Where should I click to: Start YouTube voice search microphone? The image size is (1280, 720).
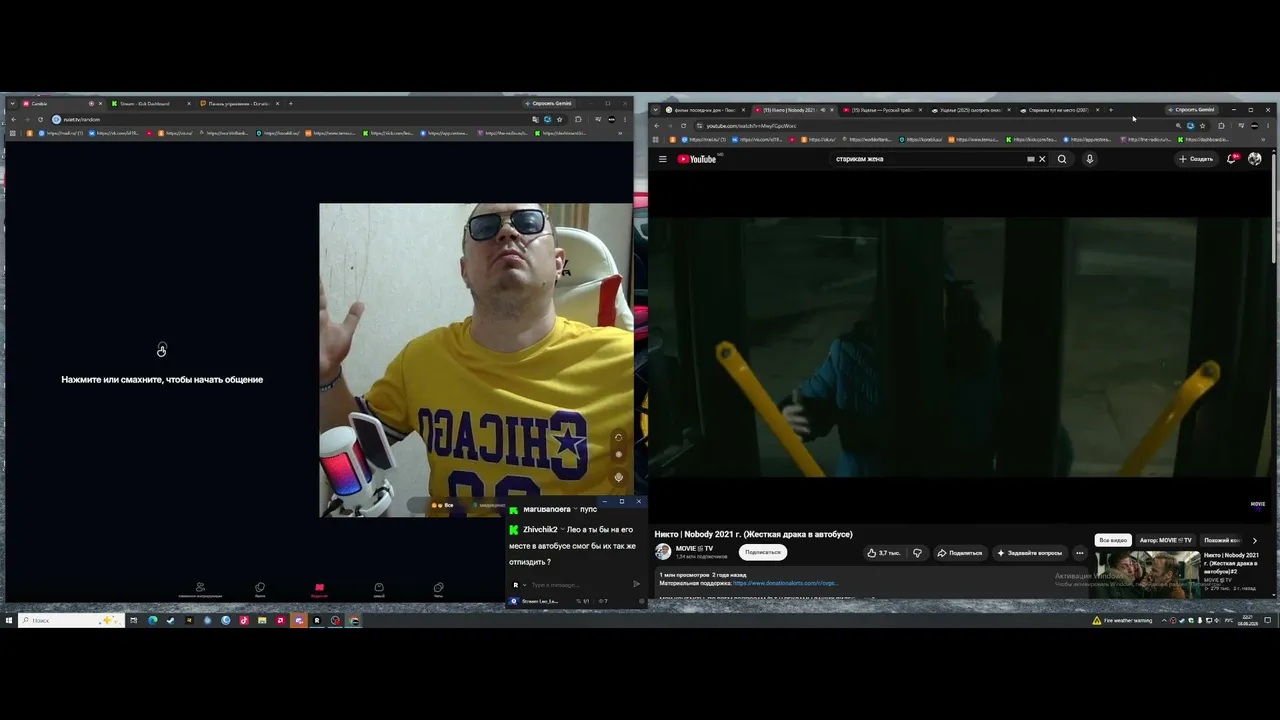click(1090, 159)
